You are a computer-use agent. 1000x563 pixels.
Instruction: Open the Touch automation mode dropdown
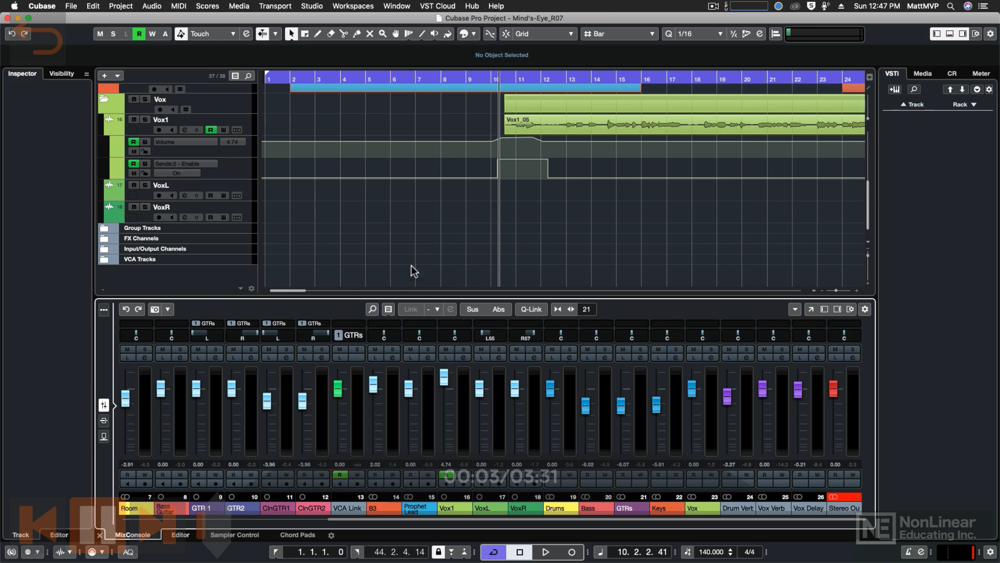click(213, 34)
